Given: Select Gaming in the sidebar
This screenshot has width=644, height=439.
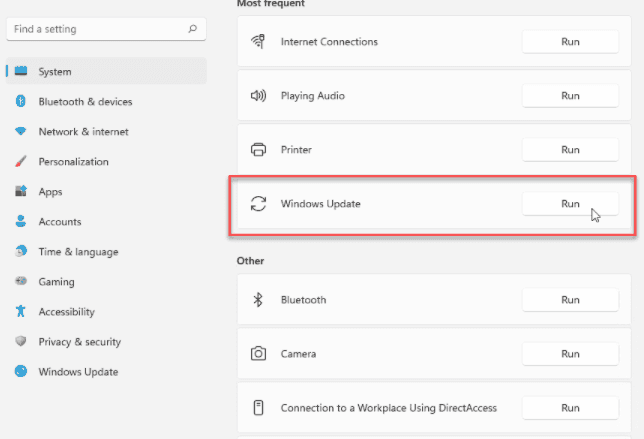Looking at the screenshot, I should (106, 281).
